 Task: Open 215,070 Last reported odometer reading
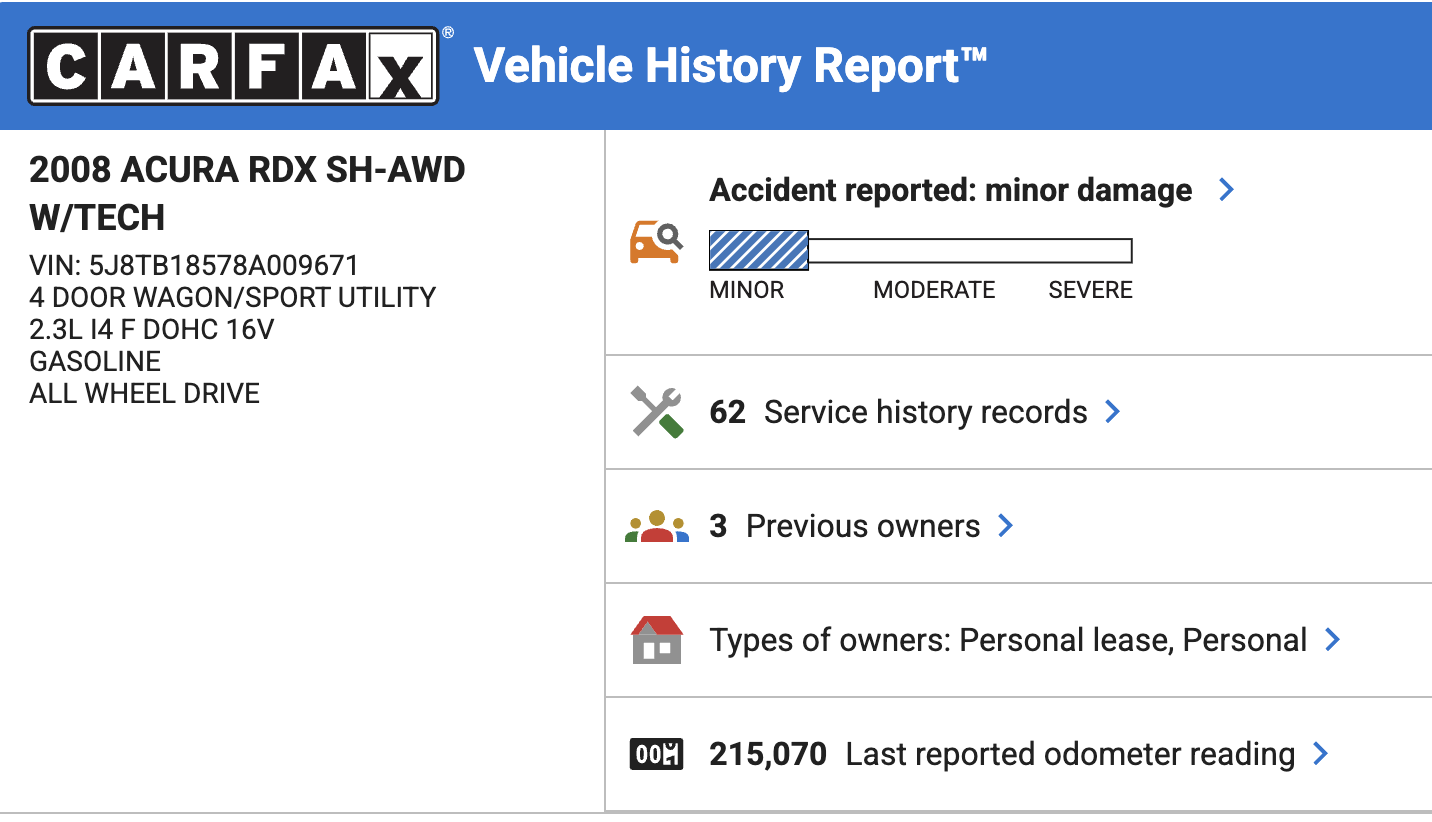[1002, 754]
